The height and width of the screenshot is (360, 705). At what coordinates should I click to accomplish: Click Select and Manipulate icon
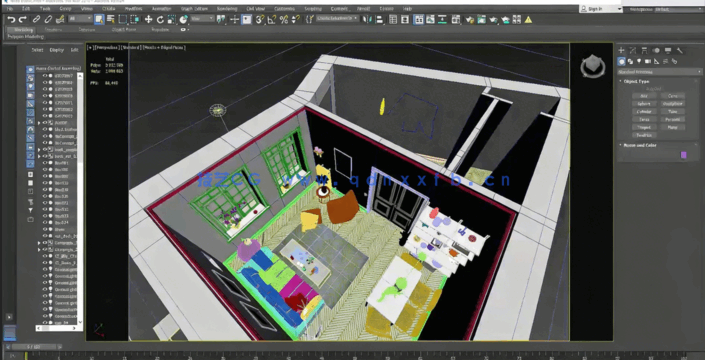(234, 19)
